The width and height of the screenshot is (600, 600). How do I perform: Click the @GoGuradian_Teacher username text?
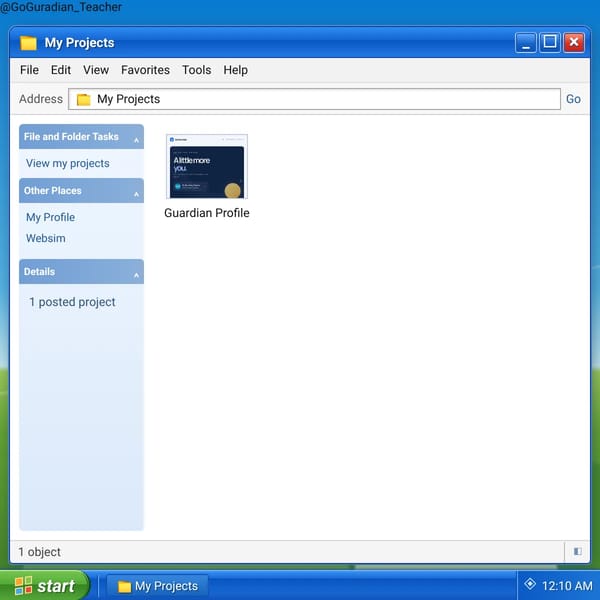[61, 7]
